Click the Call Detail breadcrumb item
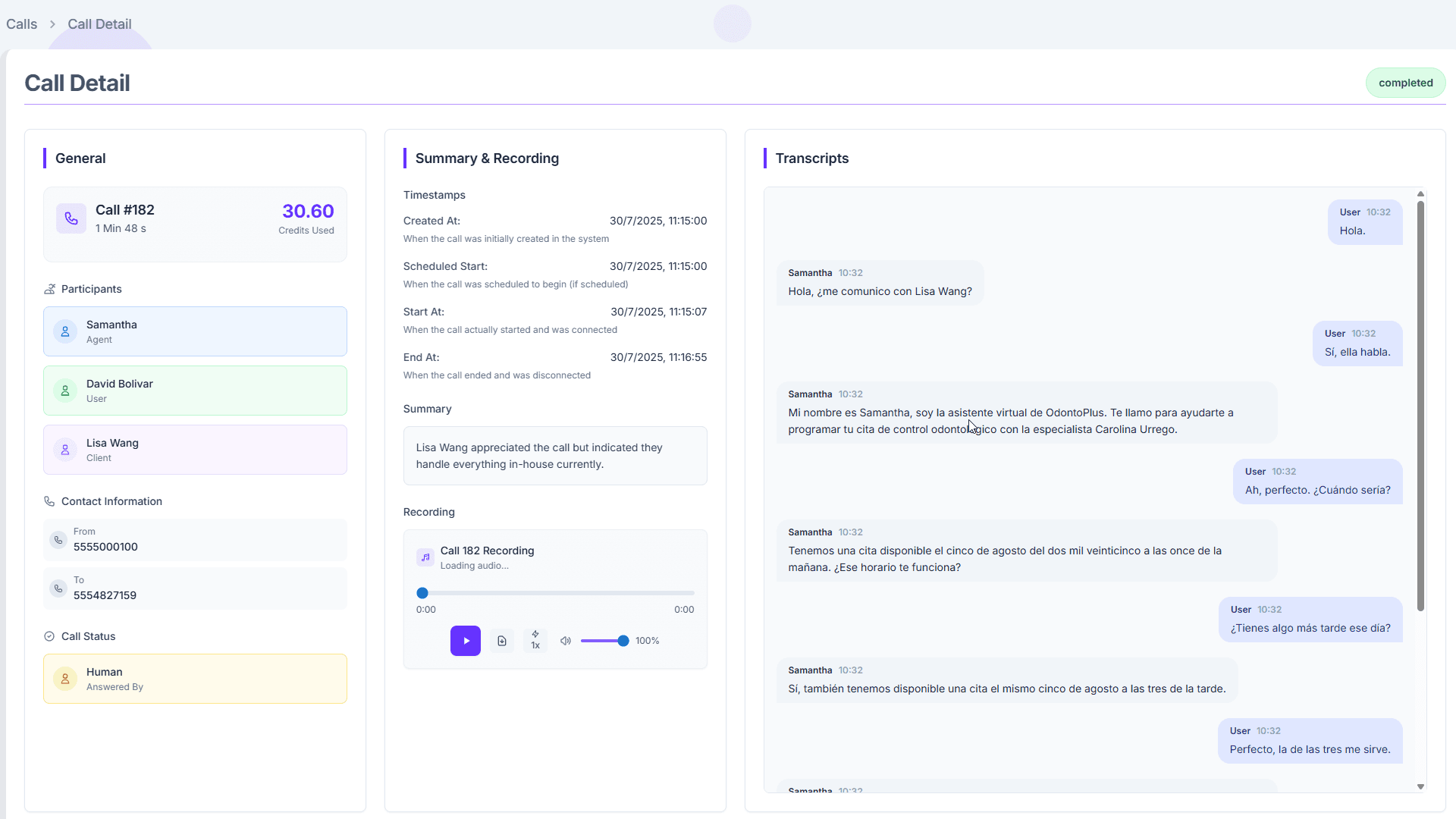 [x=99, y=24]
